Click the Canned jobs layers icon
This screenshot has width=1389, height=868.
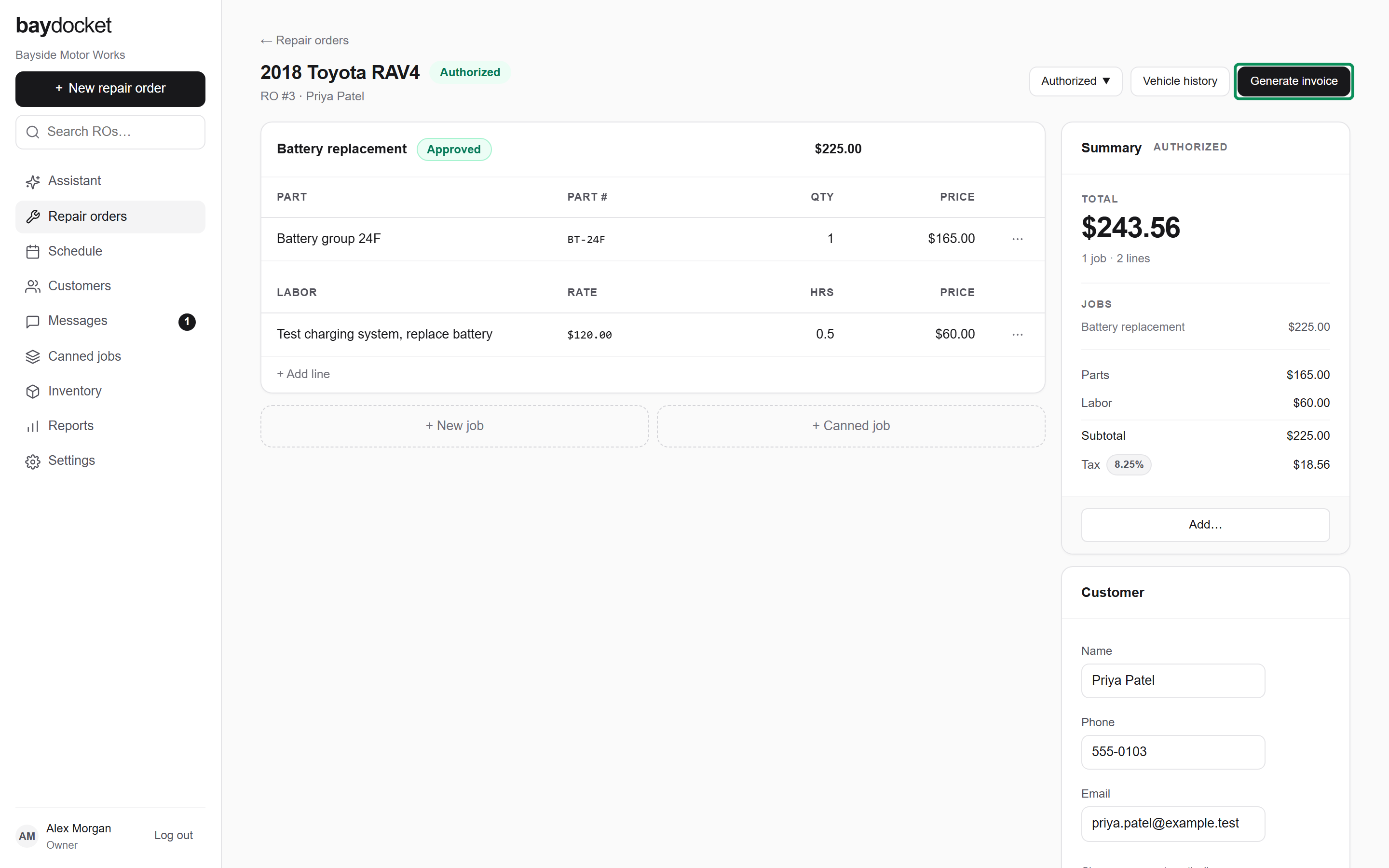click(x=33, y=356)
